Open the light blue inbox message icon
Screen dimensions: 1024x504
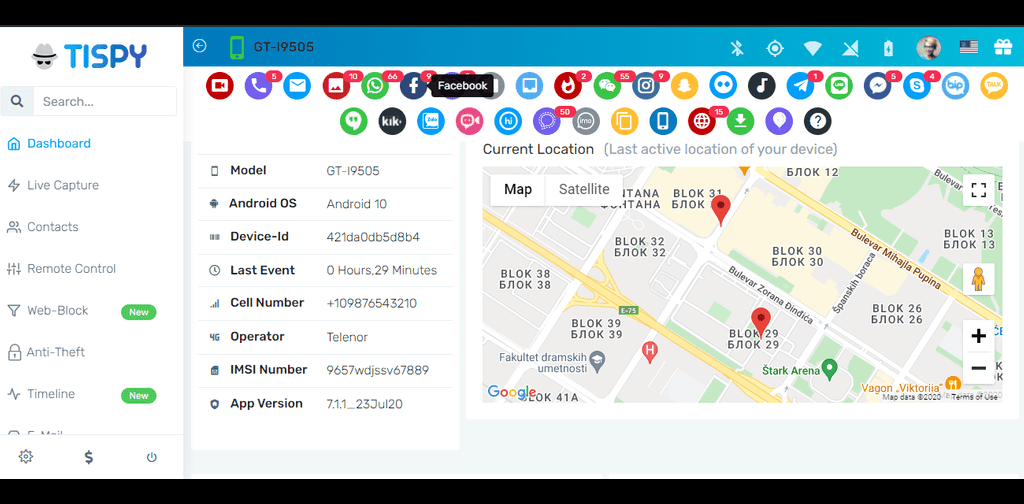(530, 86)
